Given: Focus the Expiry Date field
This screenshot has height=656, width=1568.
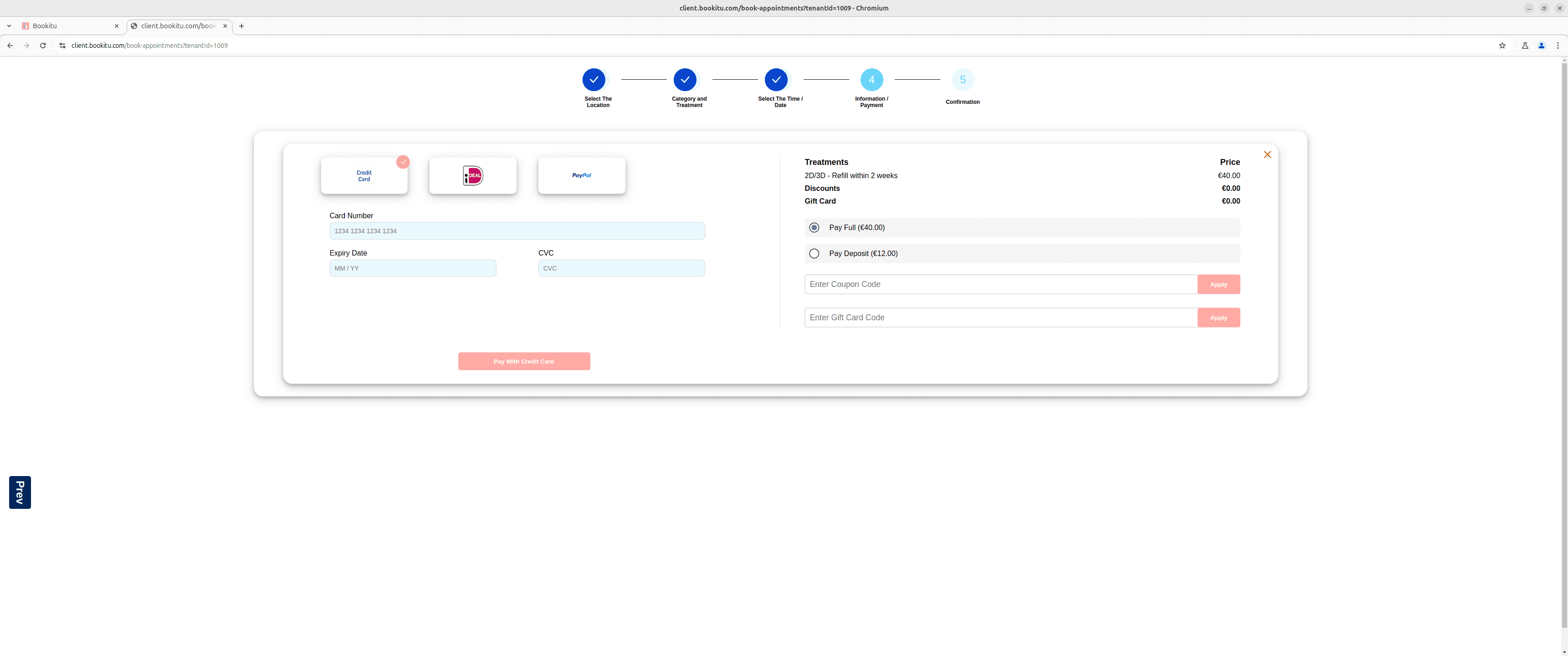Looking at the screenshot, I should coord(413,268).
